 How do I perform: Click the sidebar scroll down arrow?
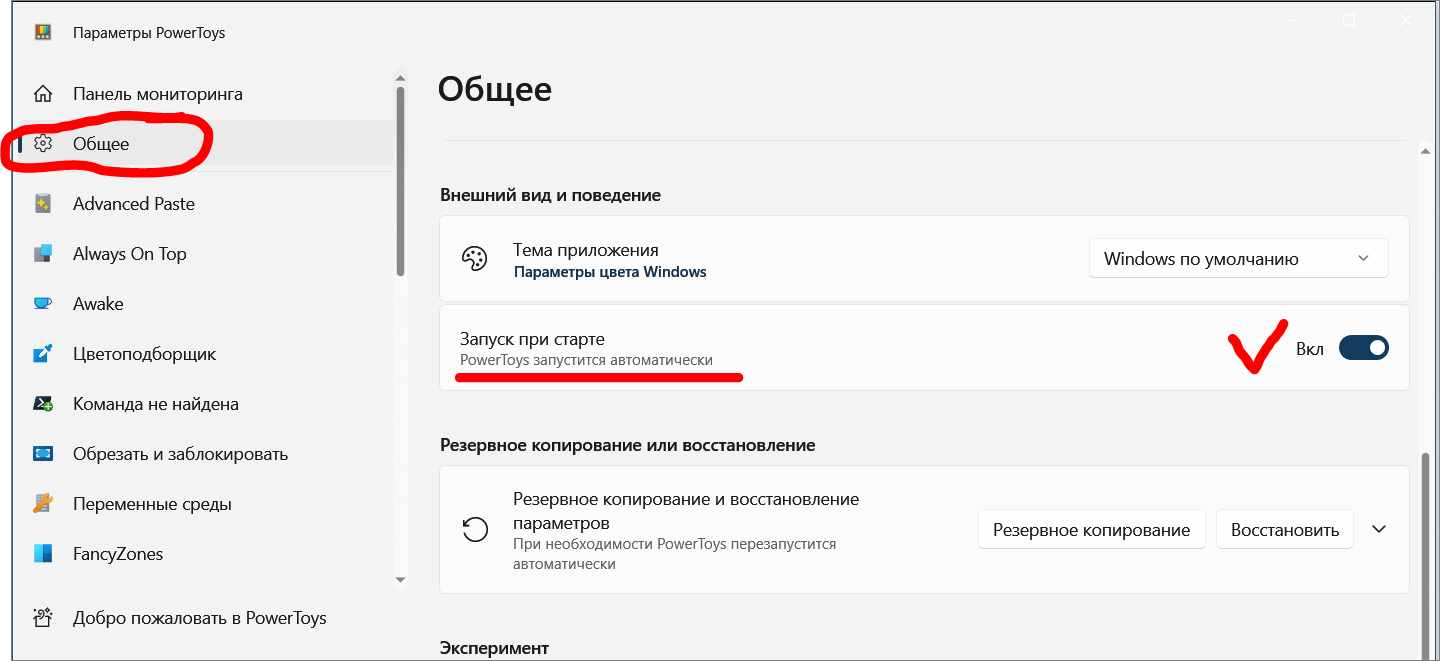(400, 580)
